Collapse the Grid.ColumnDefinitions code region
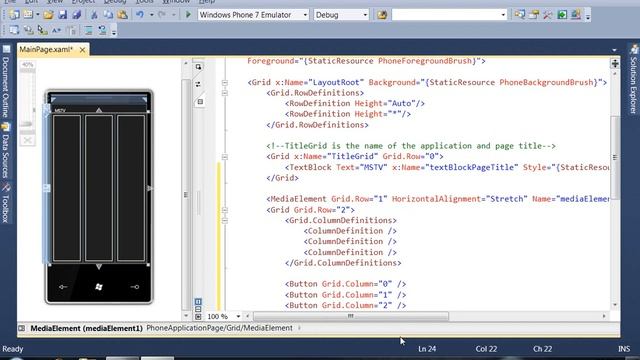 pos(225,220)
